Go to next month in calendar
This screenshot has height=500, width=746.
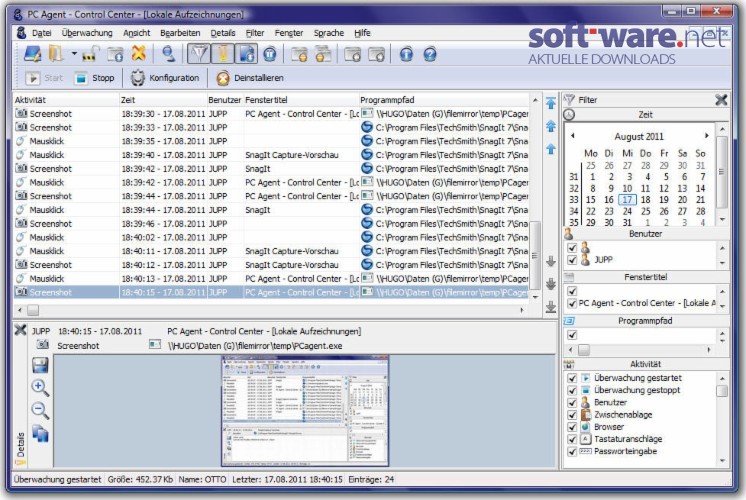pyautogui.click(x=707, y=136)
